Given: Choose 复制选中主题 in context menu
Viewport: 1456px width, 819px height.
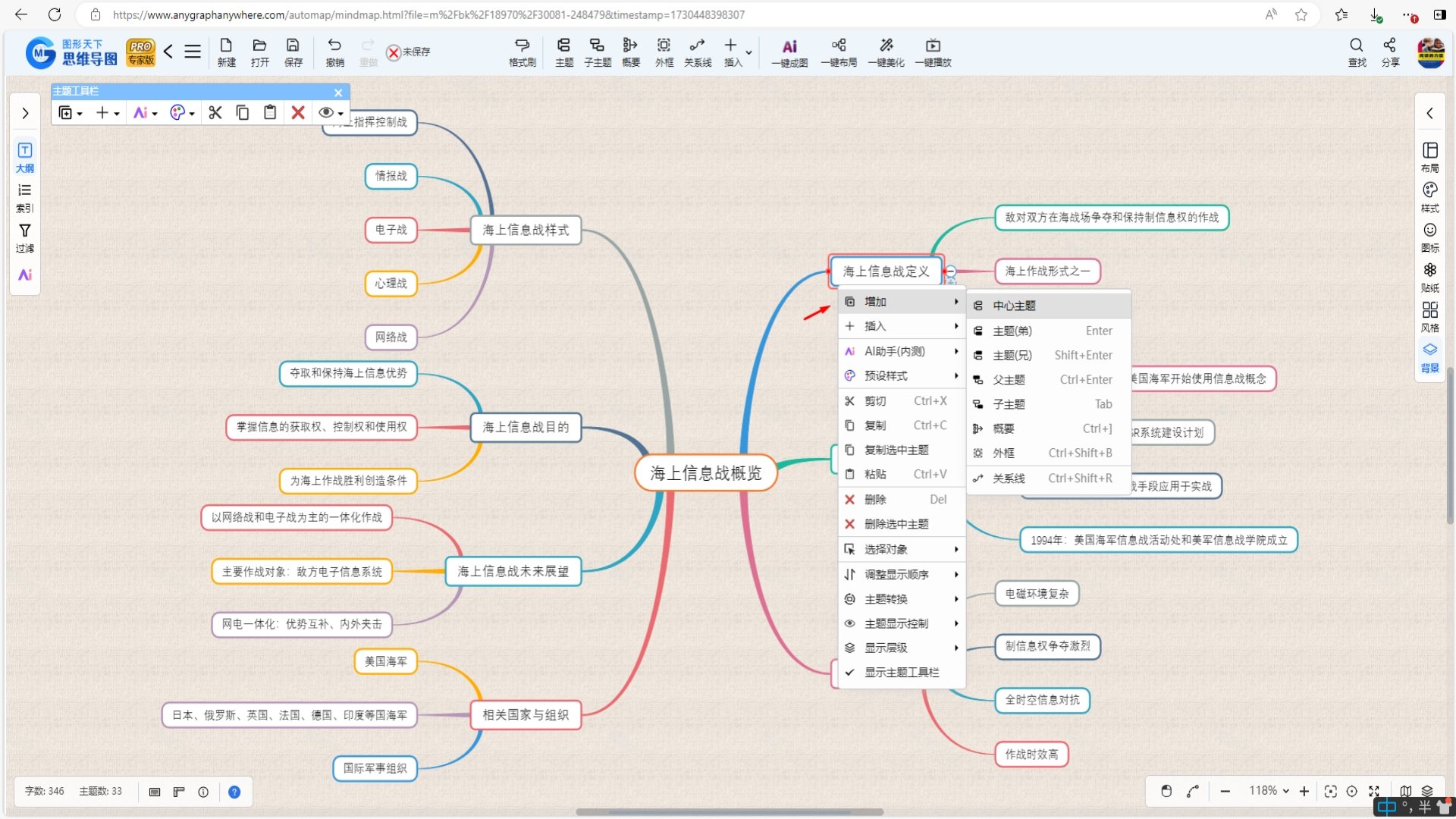Looking at the screenshot, I should pyautogui.click(x=896, y=450).
